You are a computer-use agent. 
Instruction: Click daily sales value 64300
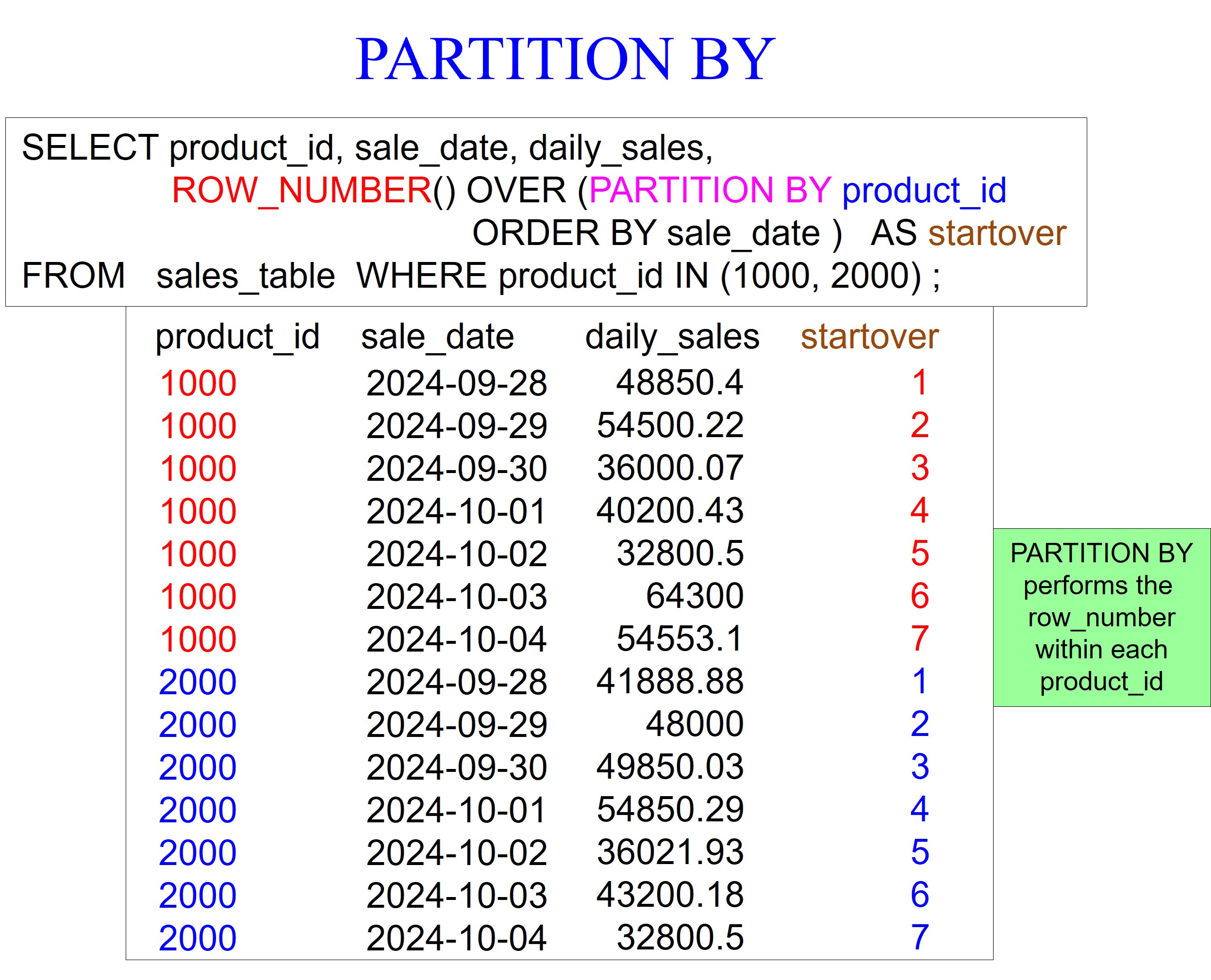[x=694, y=596]
